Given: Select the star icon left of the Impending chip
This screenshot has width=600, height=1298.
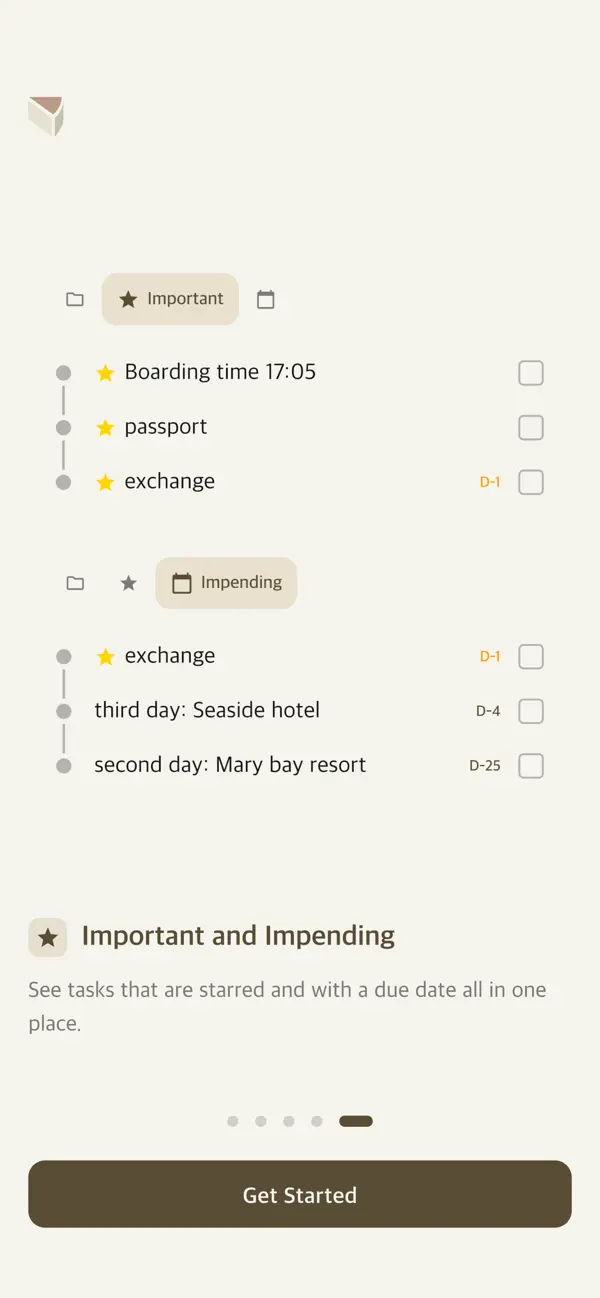Looking at the screenshot, I should coord(128,582).
